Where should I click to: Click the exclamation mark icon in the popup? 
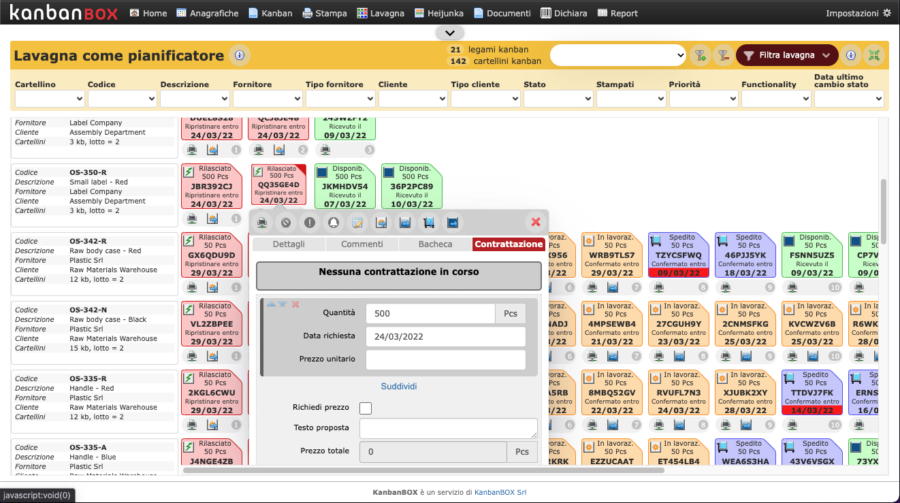(309, 222)
